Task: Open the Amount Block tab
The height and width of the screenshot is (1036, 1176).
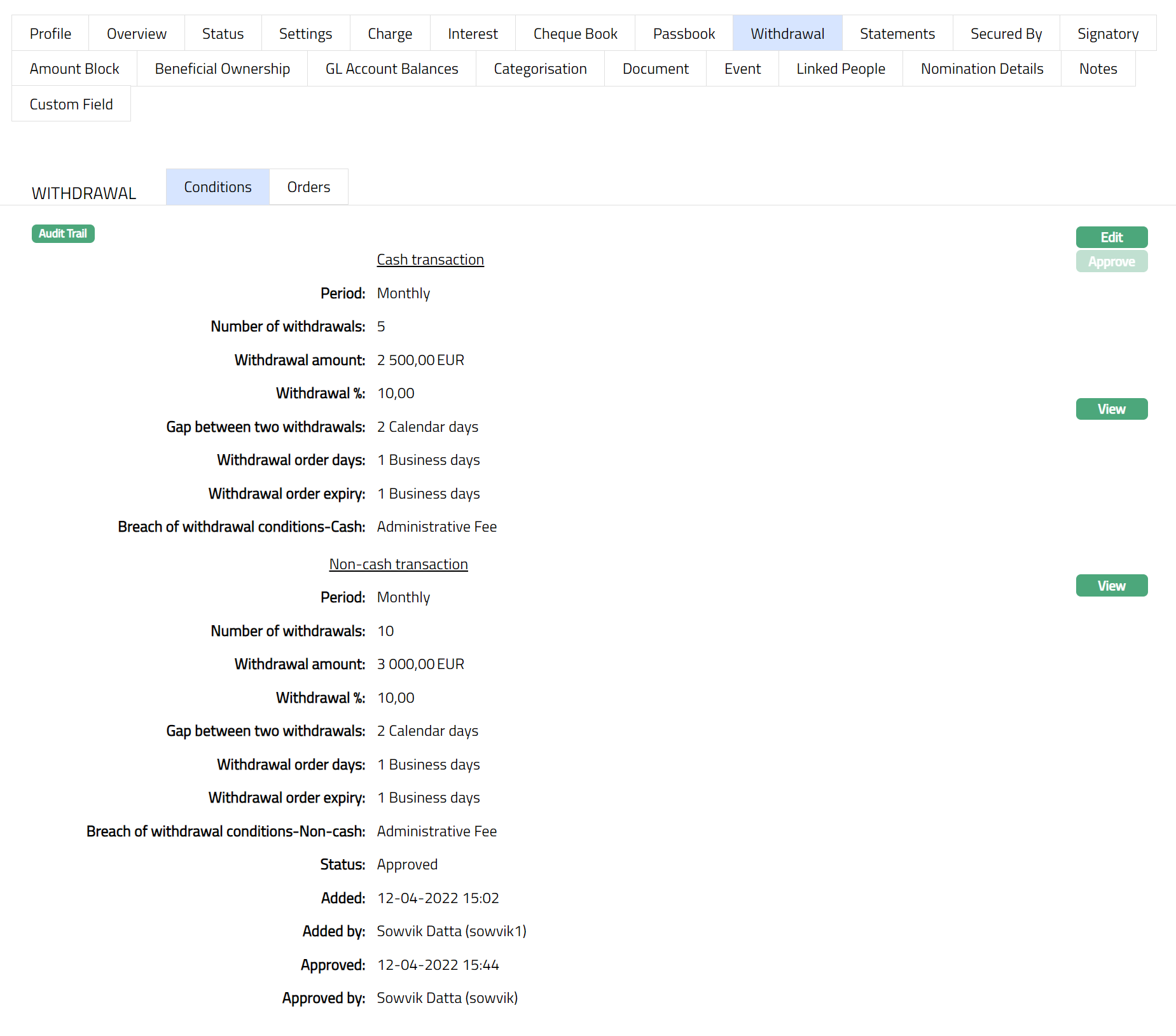Action: click(x=74, y=69)
